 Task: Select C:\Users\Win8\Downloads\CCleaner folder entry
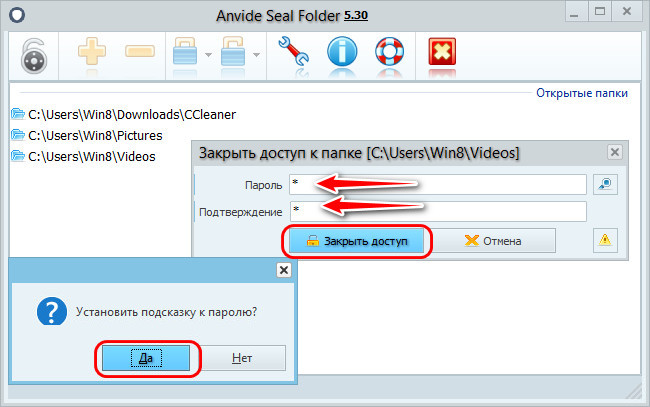point(132,114)
